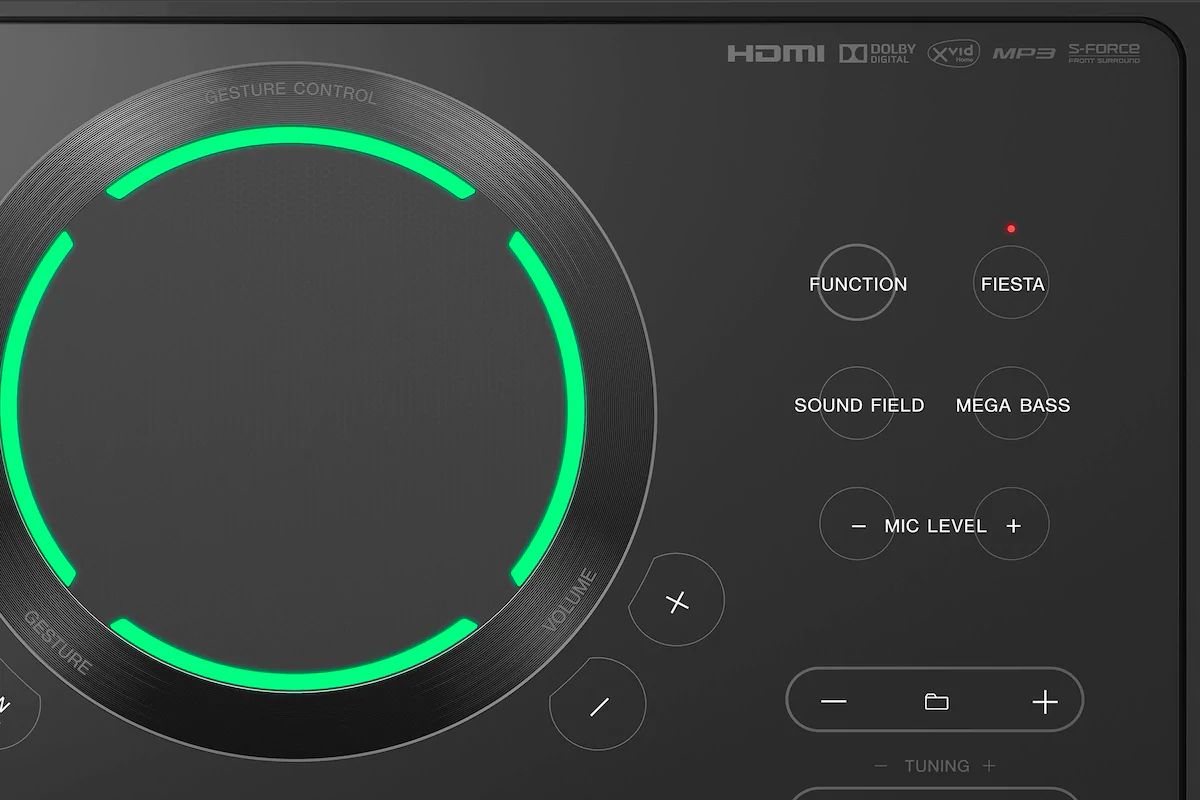Tap the red indicator light above FIESTA
Image resolution: width=1200 pixels, height=800 pixels.
1011,229
